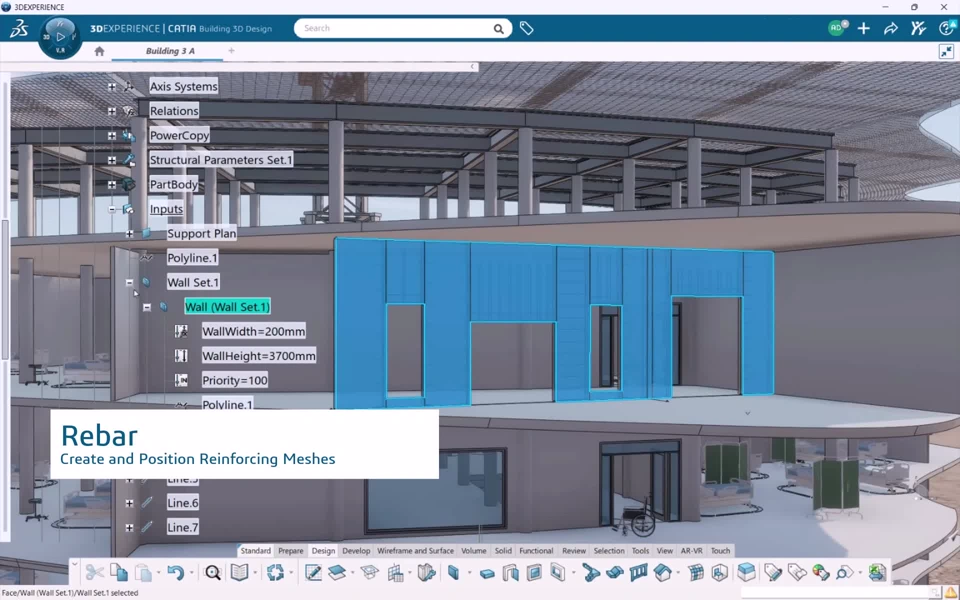Select the highlighted blue wall in viewport
The height and width of the screenshot is (600, 960).
click(x=513, y=282)
